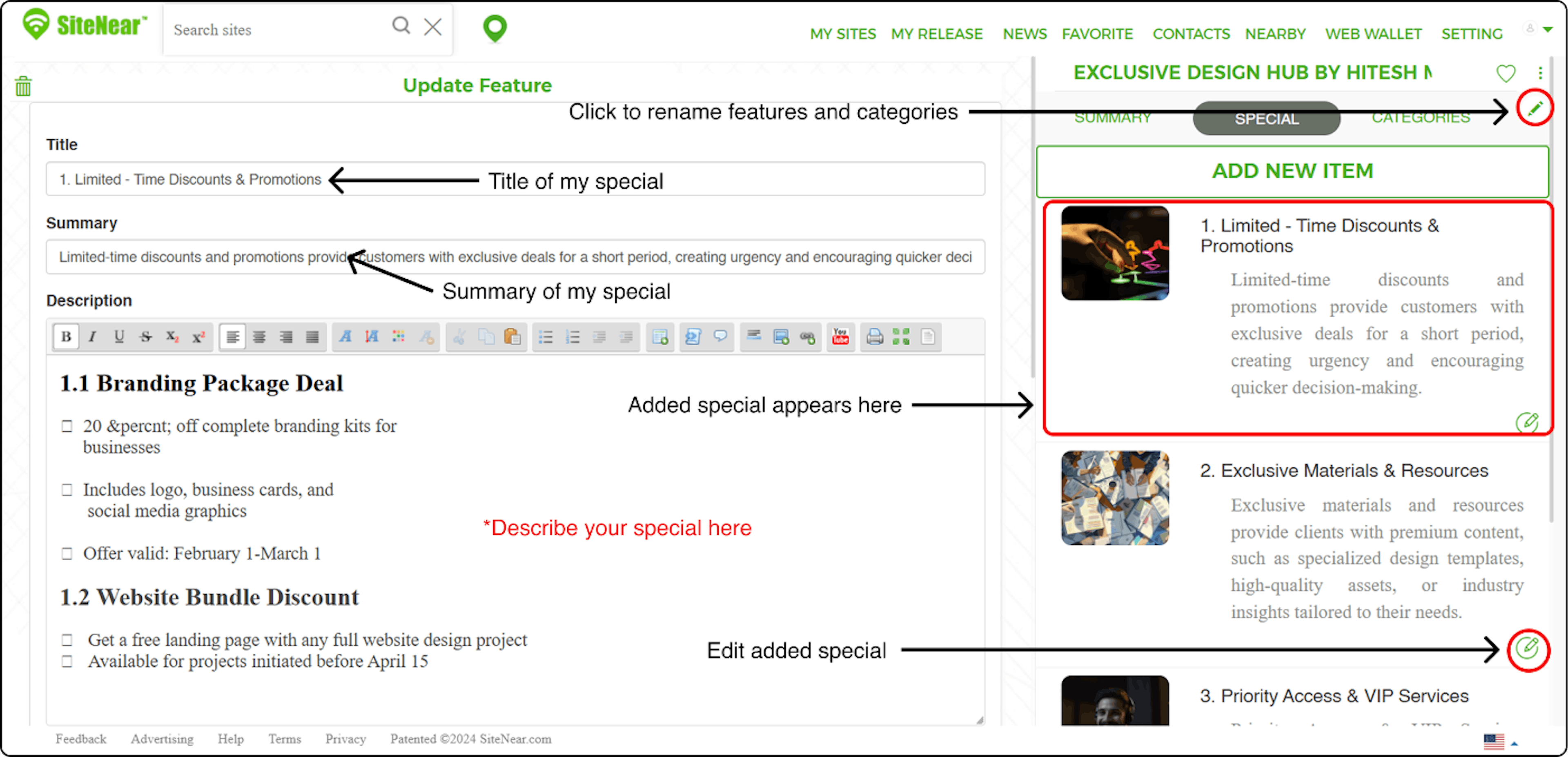The height and width of the screenshot is (757, 1568).
Task: Check 'Get a free landing page' checkbox
Action: (67, 640)
